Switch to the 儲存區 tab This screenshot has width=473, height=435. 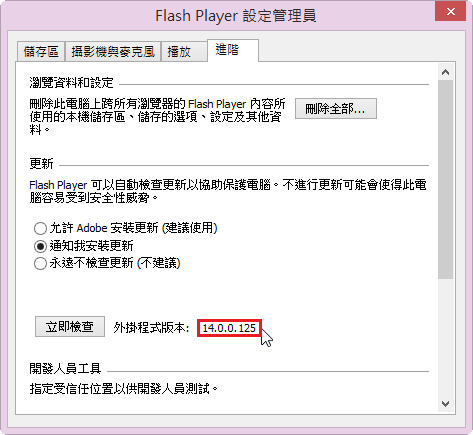[x=41, y=51]
